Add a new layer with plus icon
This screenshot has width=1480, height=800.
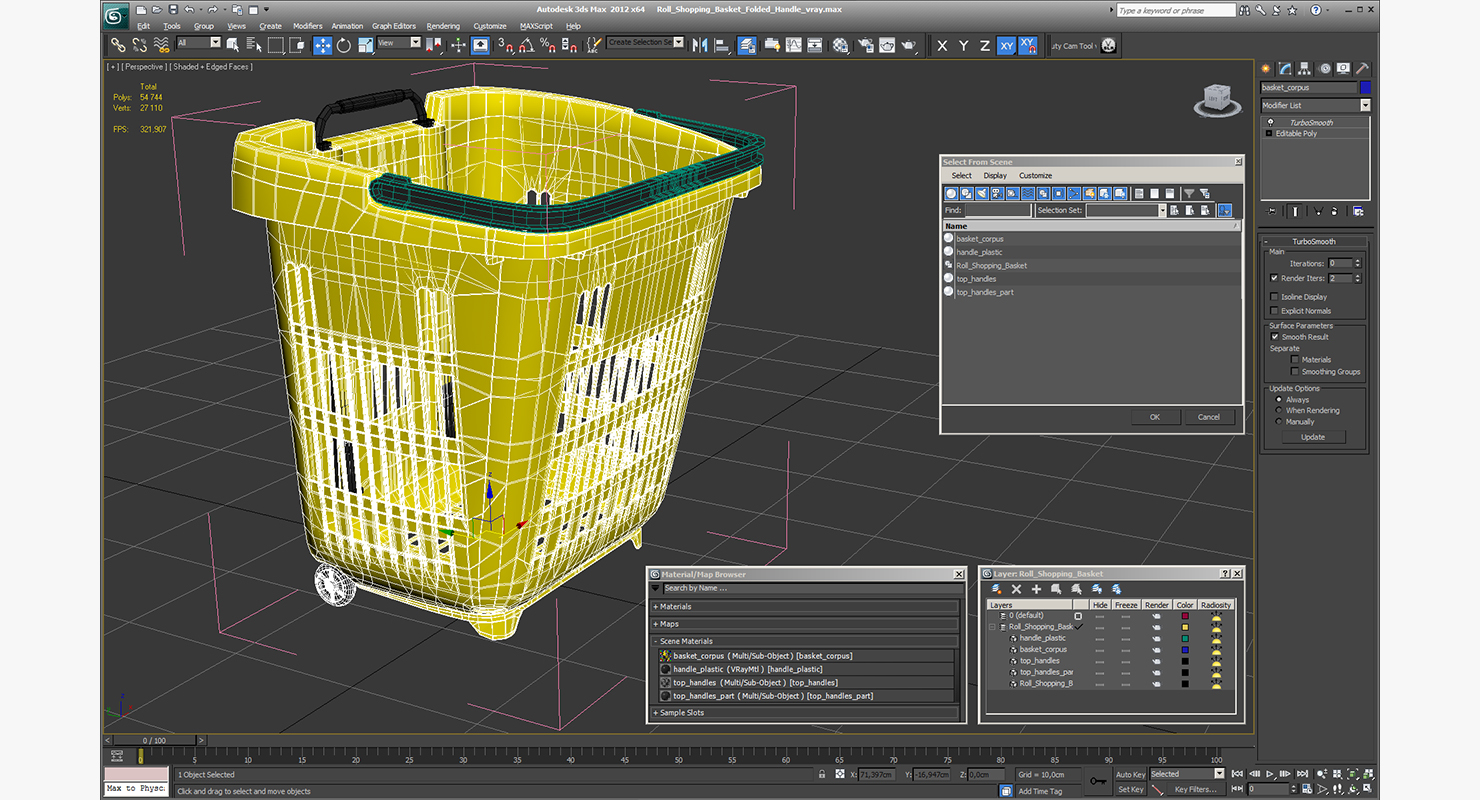coord(1036,590)
